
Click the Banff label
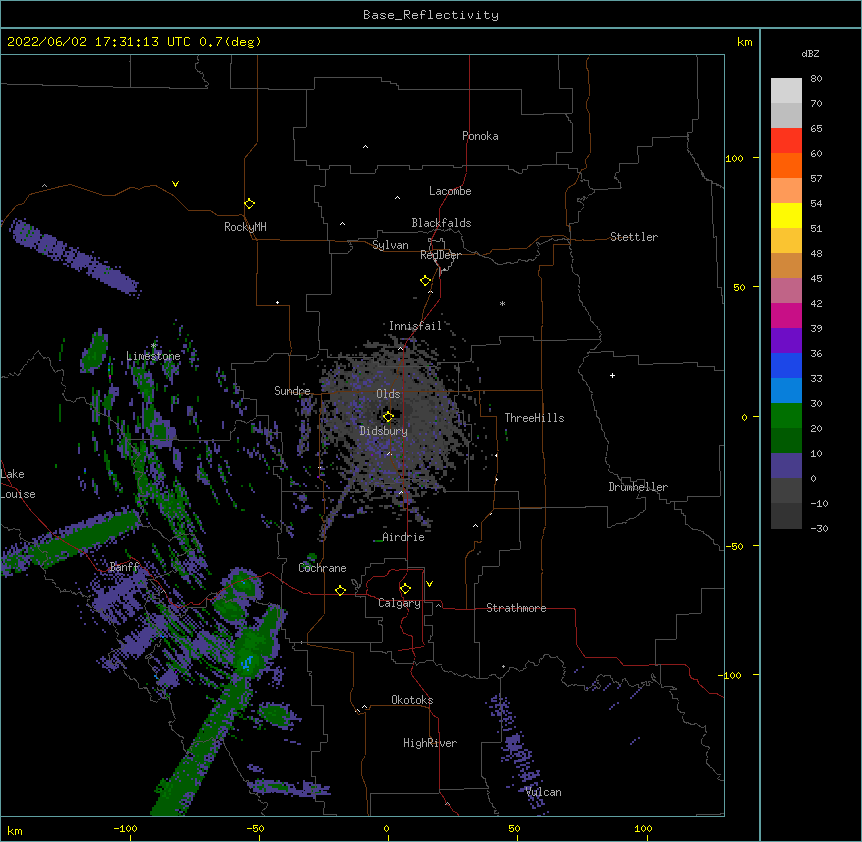124,567
